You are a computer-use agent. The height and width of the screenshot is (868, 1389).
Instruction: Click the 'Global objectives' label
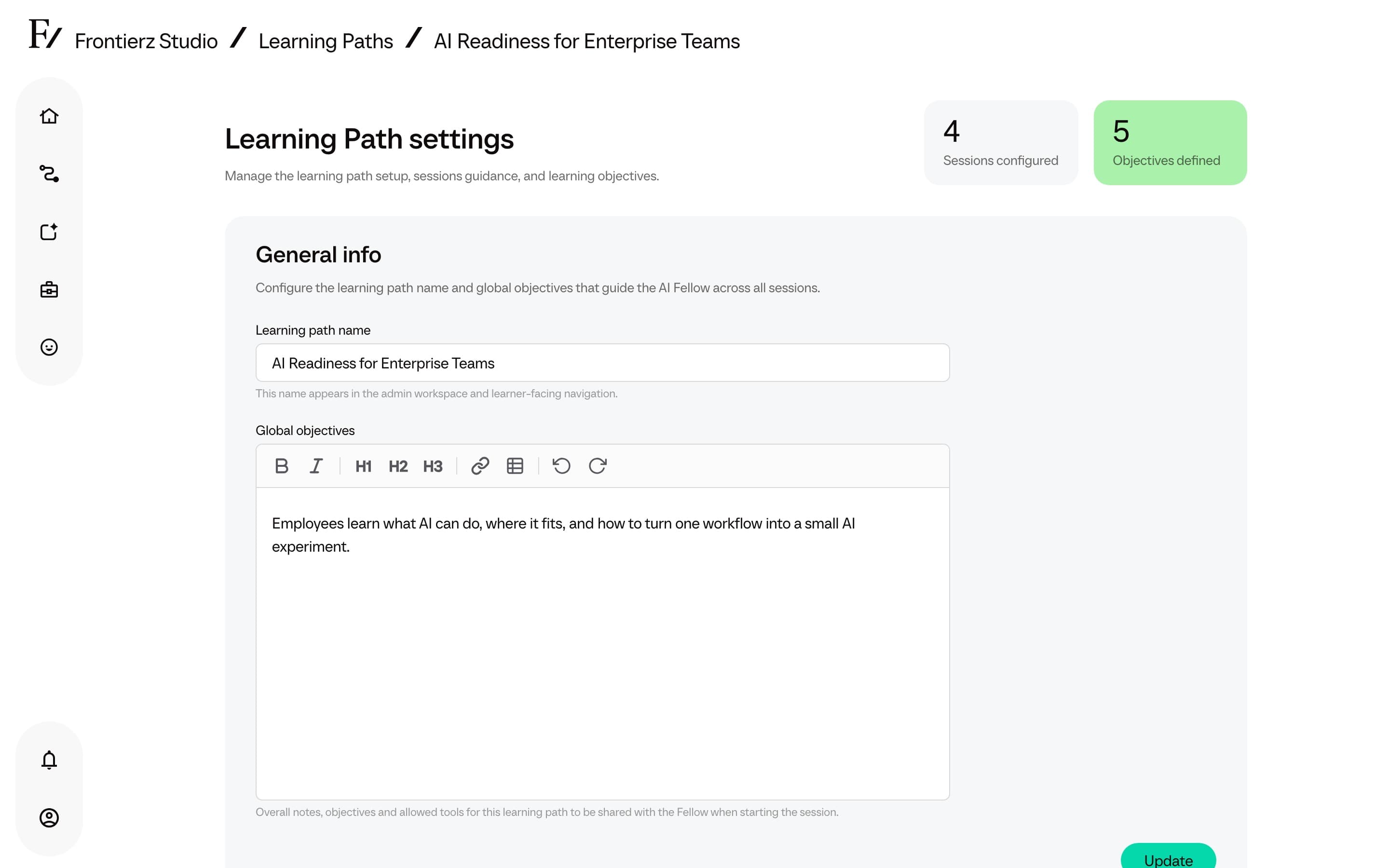coord(305,431)
